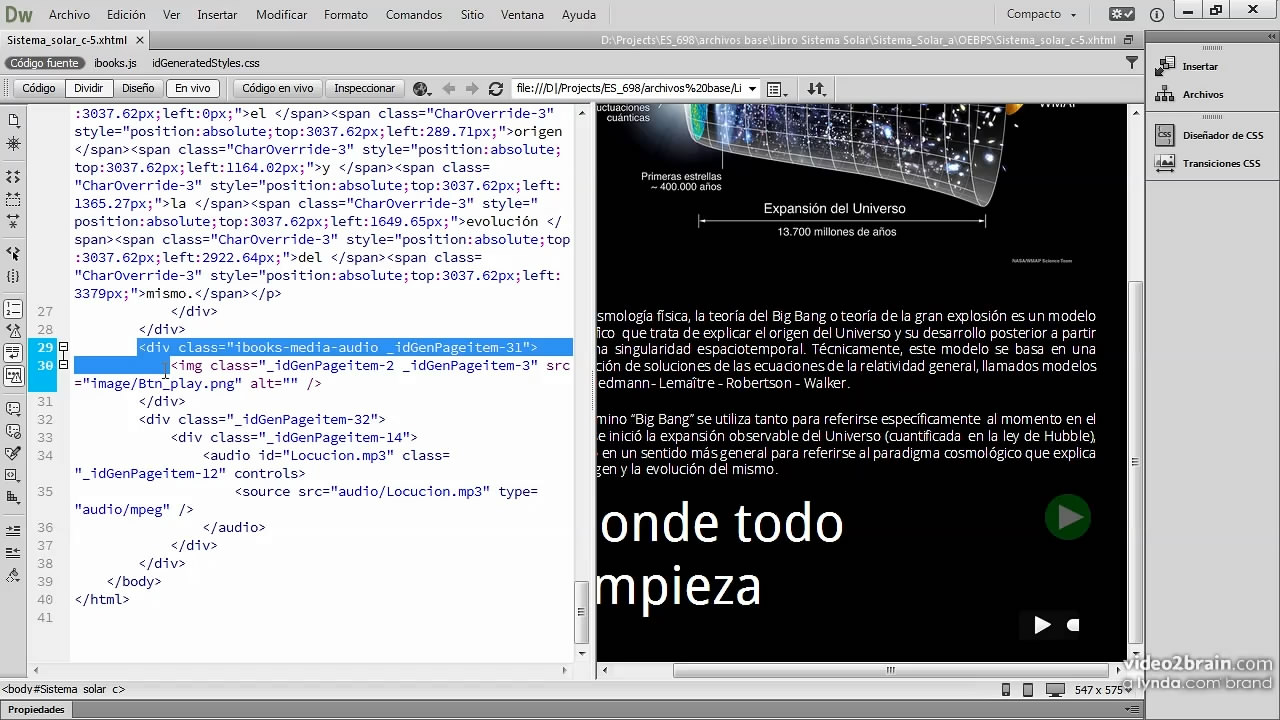The image size is (1280, 720).
Task: Click browser forward arrow in toolbar
Action: tap(472, 88)
